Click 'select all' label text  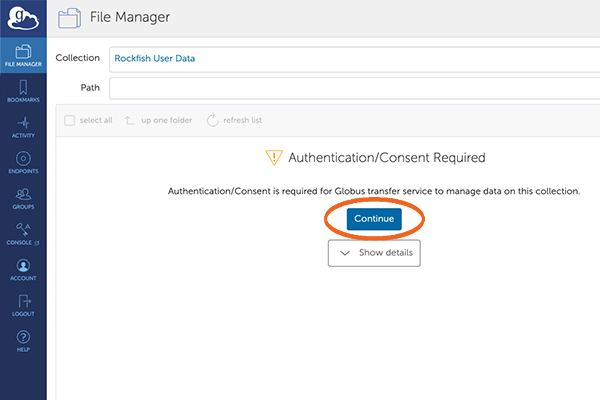[x=96, y=120]
